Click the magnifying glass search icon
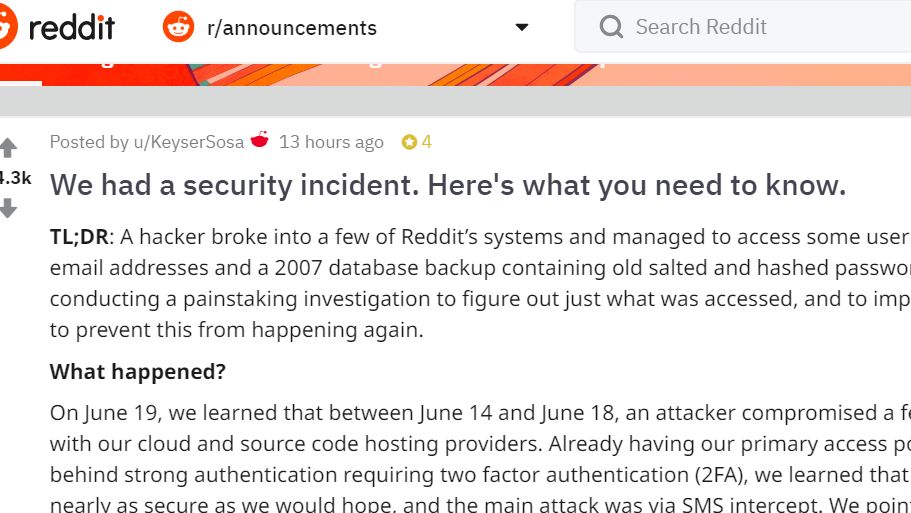Image resolution: width=911 pixels, height=513 pixels. (x=611, y=27)
